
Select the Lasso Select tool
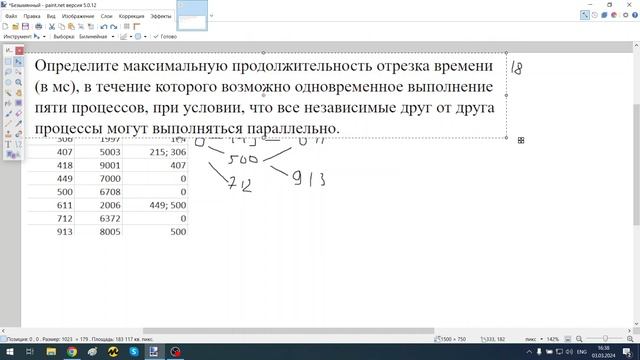pyautogui.click(x=8, y=72)
